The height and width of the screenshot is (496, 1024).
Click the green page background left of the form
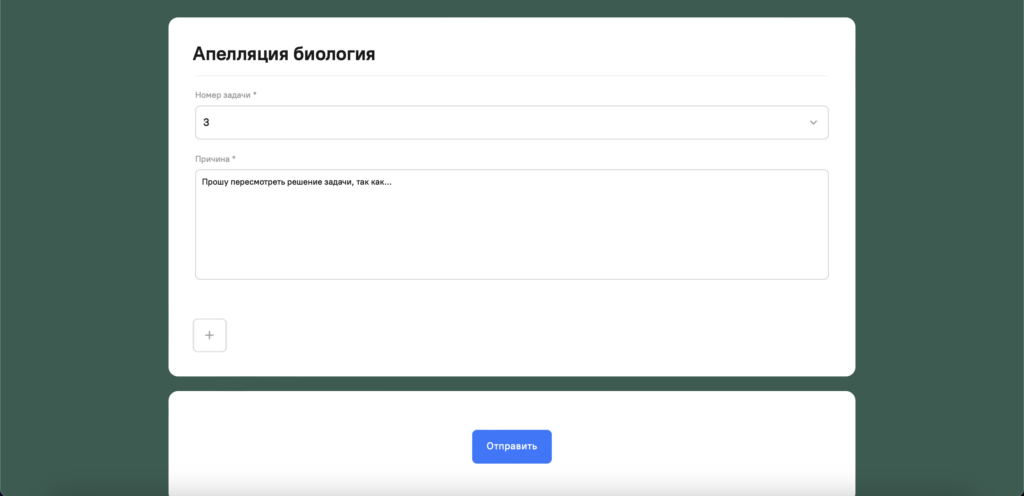(x=80, y=250)
